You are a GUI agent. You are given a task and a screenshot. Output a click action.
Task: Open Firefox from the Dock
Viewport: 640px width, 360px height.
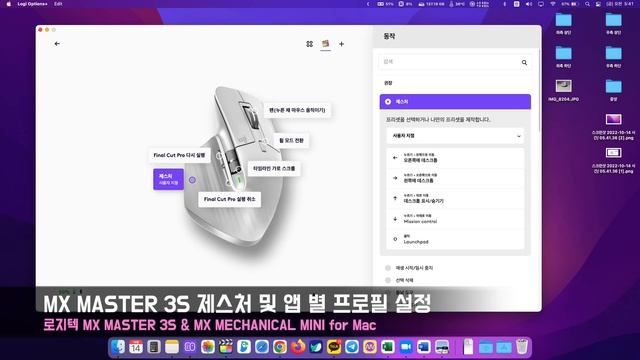pos(298,347)
